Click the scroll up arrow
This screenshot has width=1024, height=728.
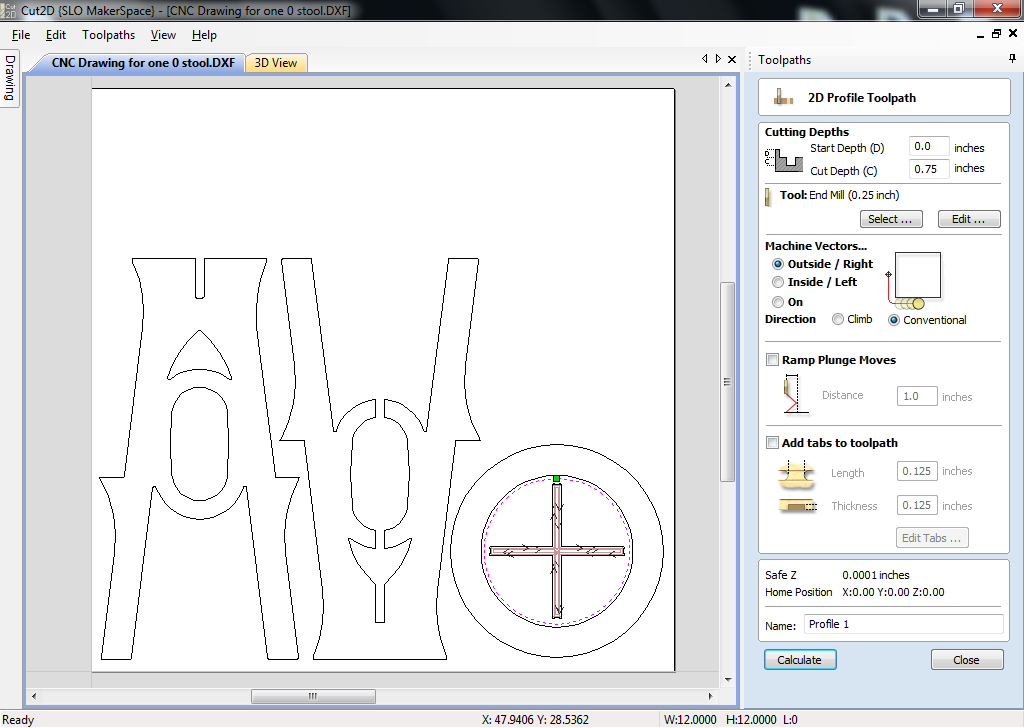pos(728,85)
